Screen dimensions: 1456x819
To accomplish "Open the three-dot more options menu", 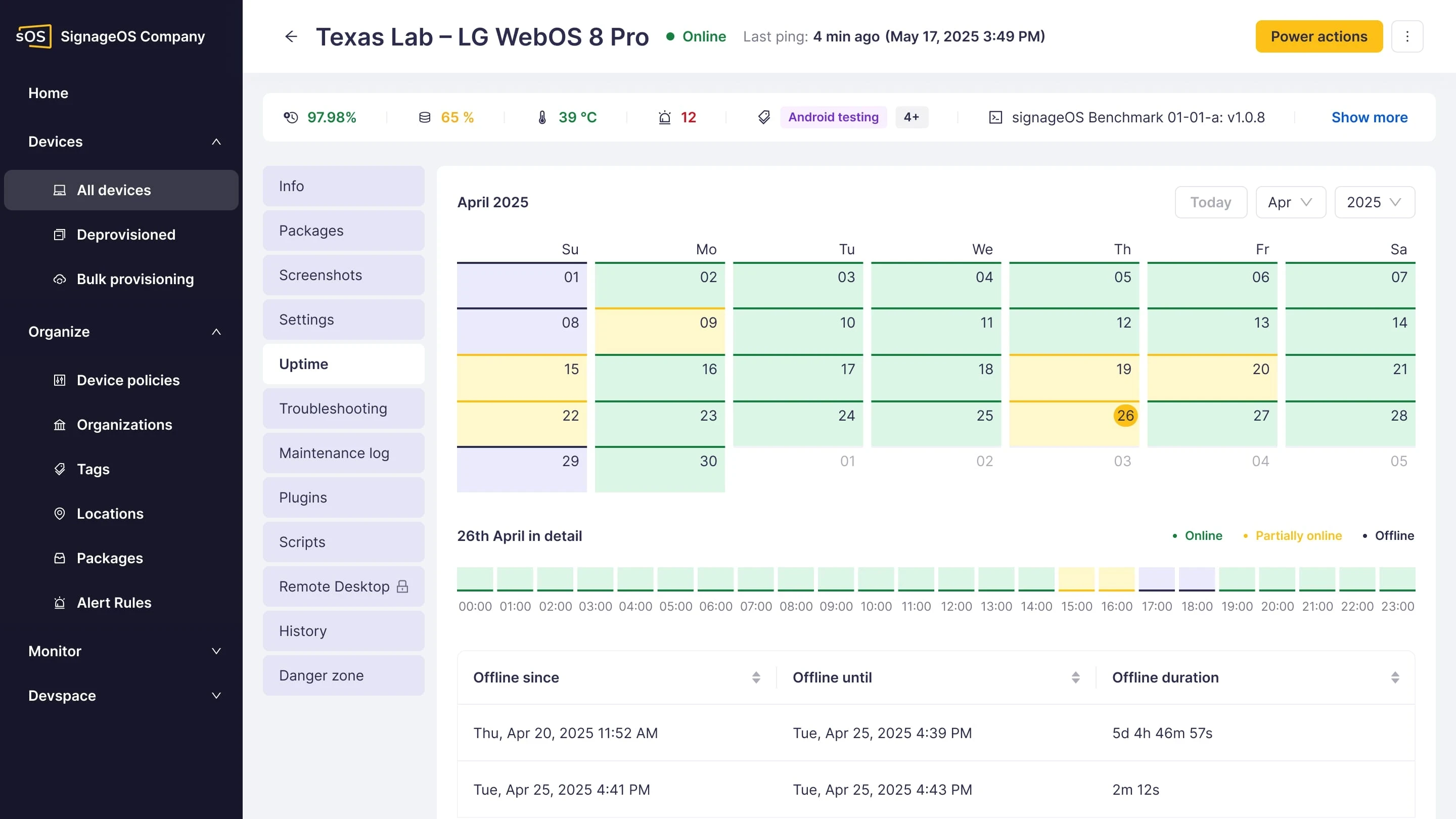I will point(1407,37).
